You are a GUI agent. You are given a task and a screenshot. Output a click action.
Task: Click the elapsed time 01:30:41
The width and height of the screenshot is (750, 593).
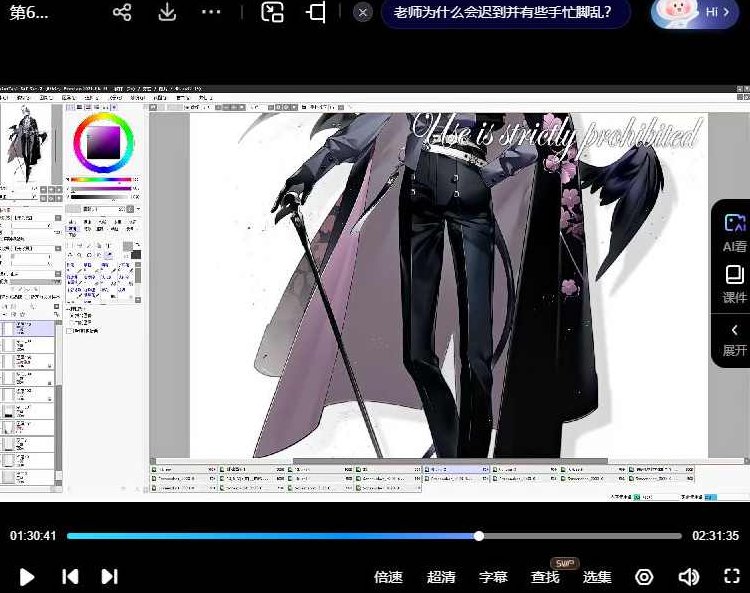point(33,536)
